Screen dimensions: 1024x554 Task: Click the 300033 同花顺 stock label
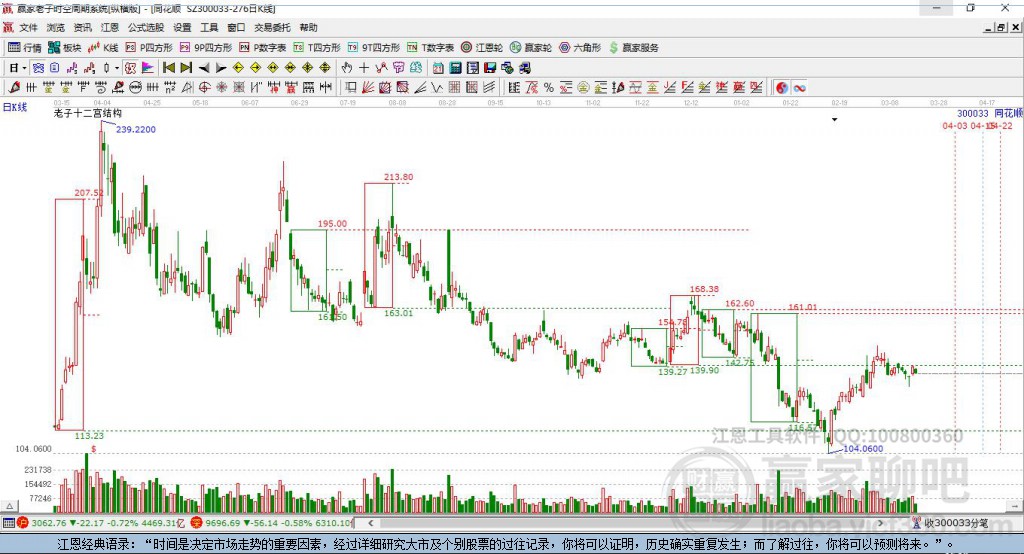989,114
